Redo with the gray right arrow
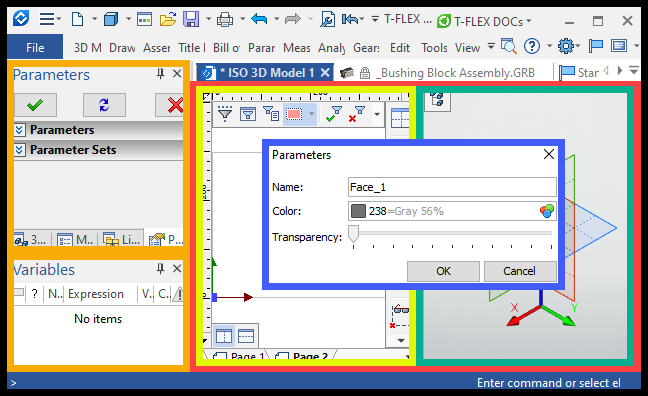Screen dimensions: 648x396 click(x=293, y=19)
